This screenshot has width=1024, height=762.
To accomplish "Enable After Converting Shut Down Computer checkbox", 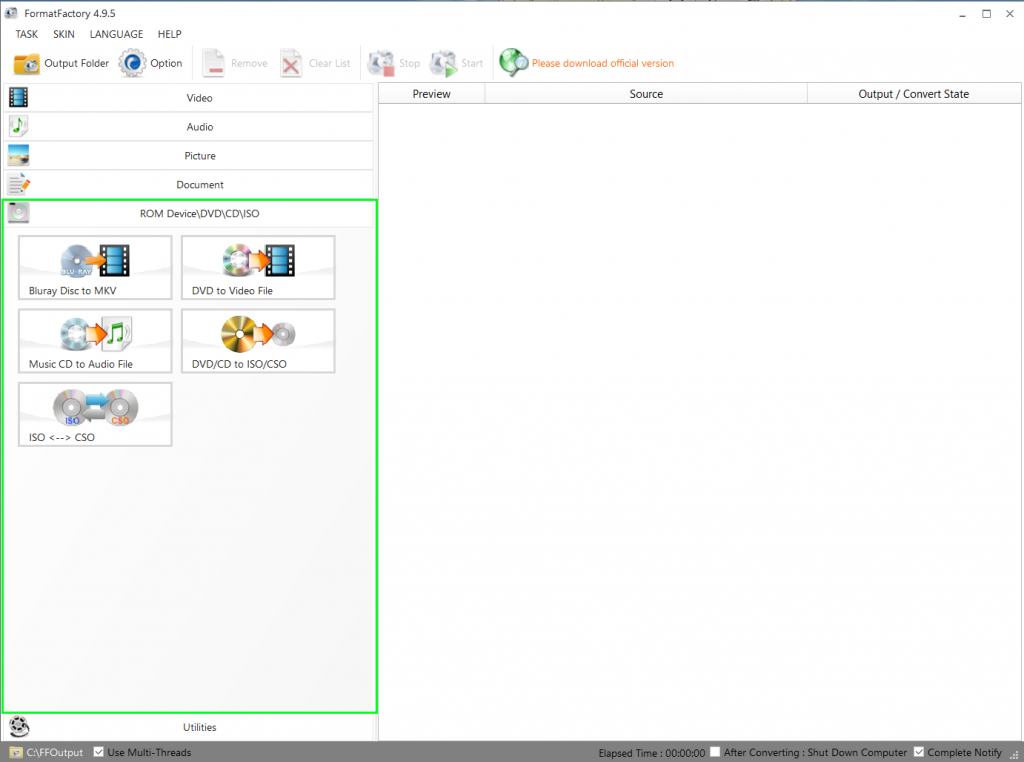I will (715, 752).
